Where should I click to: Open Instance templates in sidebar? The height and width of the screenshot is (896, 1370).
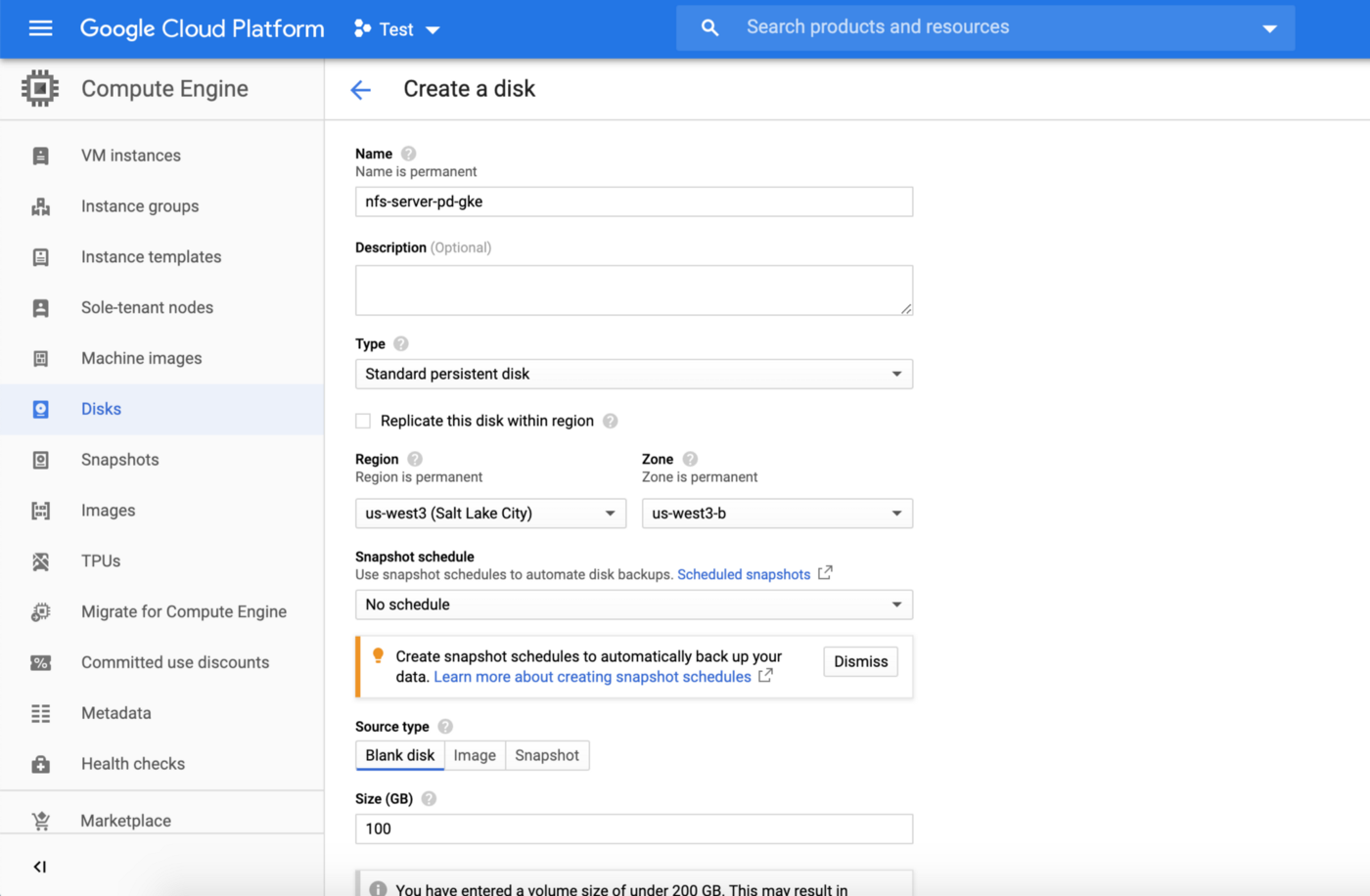click(x=152, y=256)
